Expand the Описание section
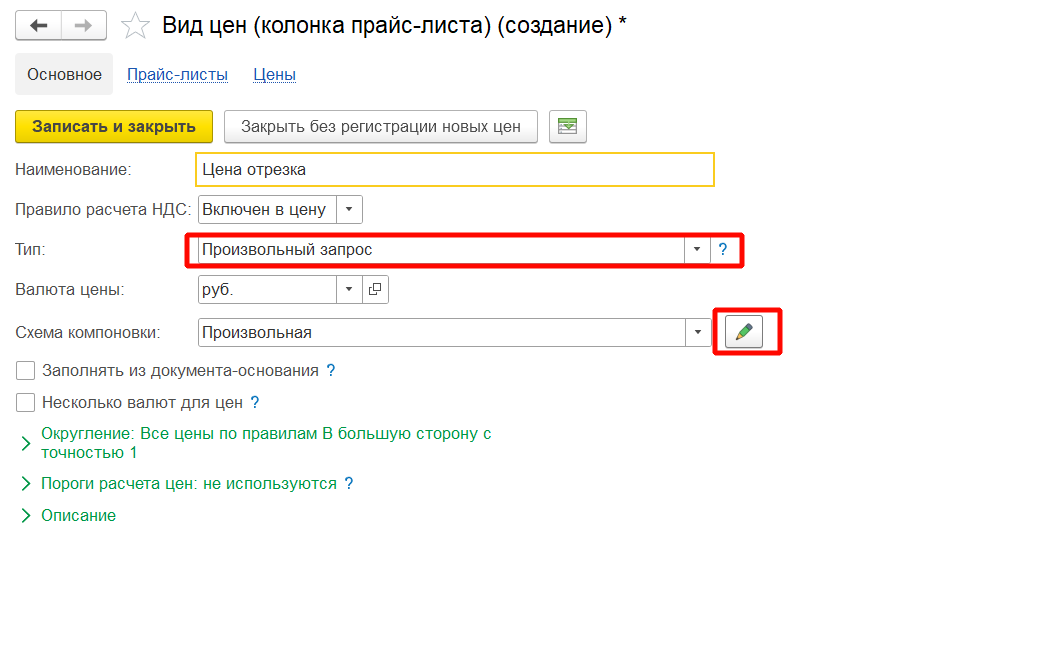This screenshot has width=1056, height=646. pyautogui.click(x=27, y=516)
